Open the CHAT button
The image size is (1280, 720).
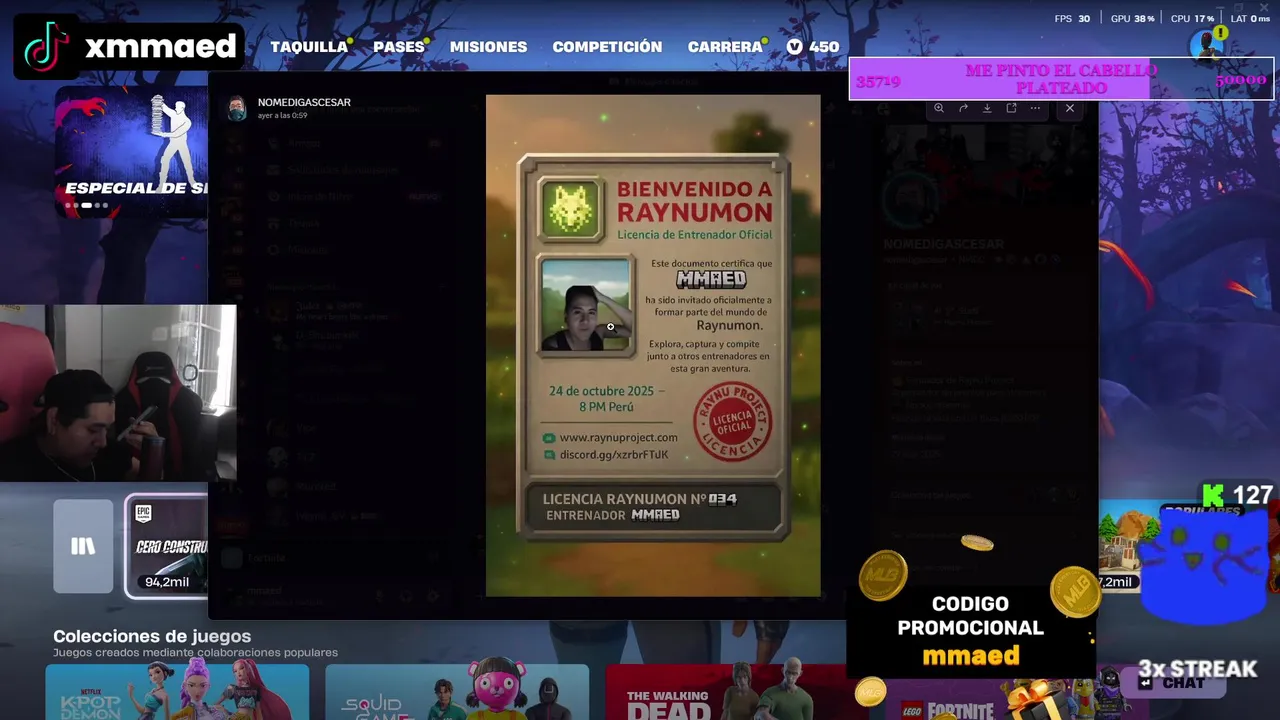coord(1175,683)
